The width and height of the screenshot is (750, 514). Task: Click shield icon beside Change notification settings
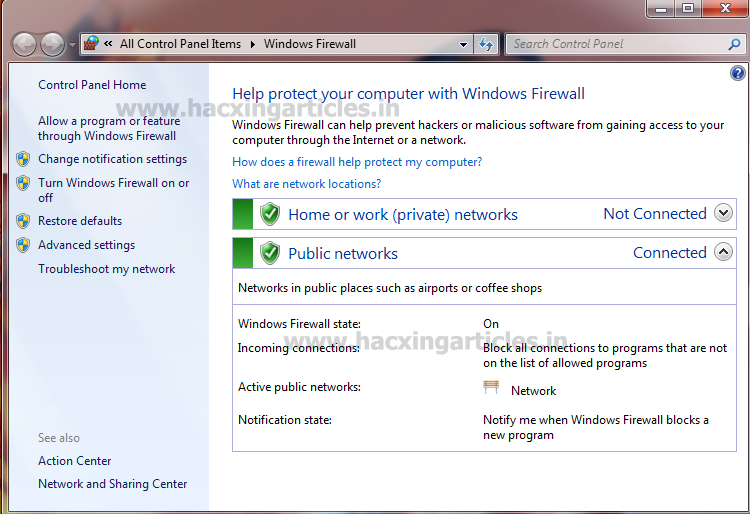click(23, 159)
